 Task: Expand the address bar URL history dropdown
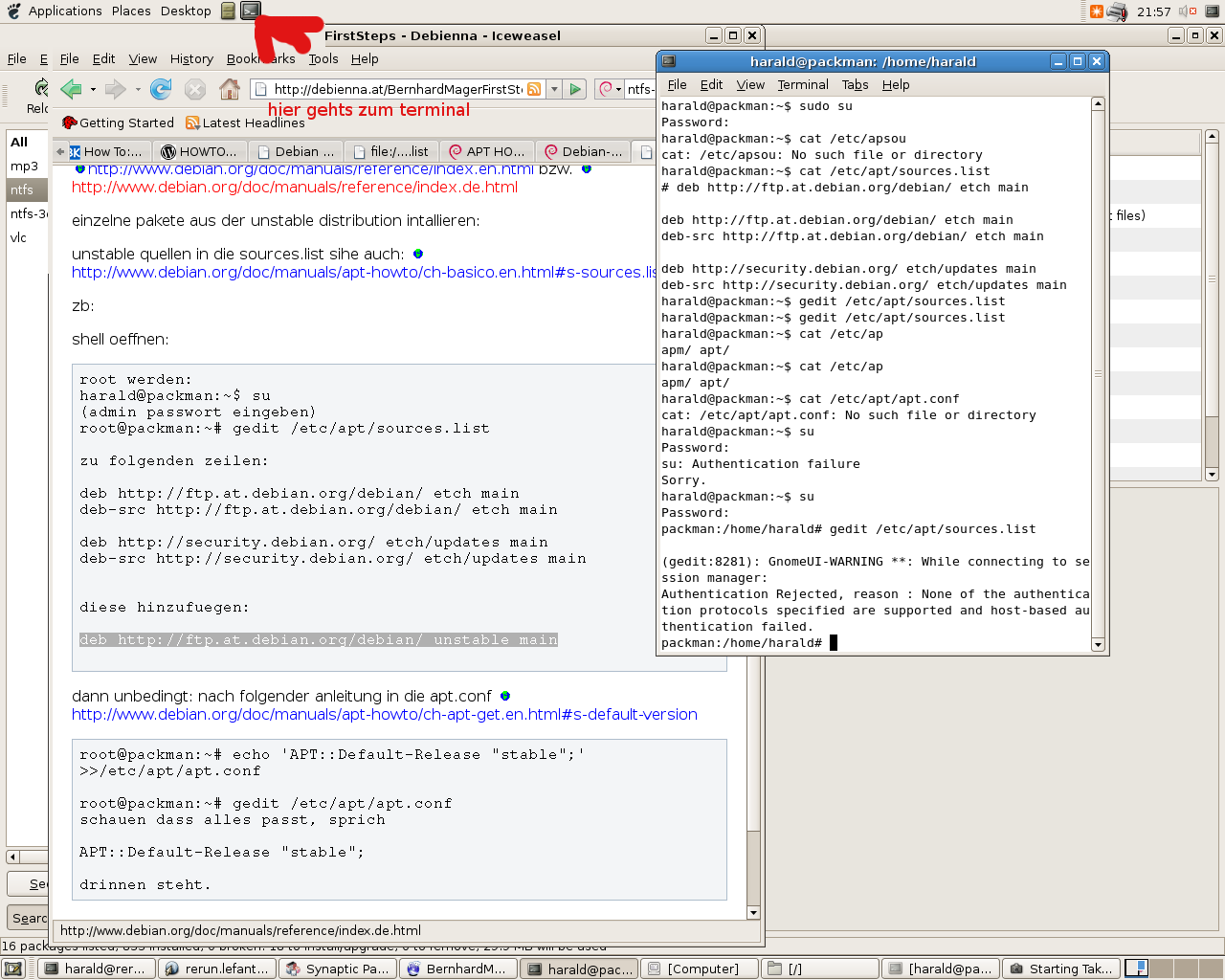tap(554, 89)
